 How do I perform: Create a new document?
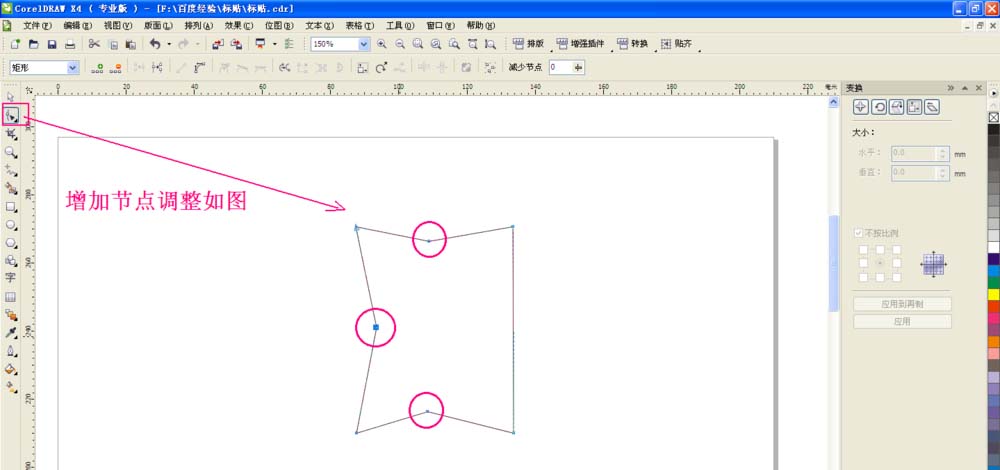15,44
